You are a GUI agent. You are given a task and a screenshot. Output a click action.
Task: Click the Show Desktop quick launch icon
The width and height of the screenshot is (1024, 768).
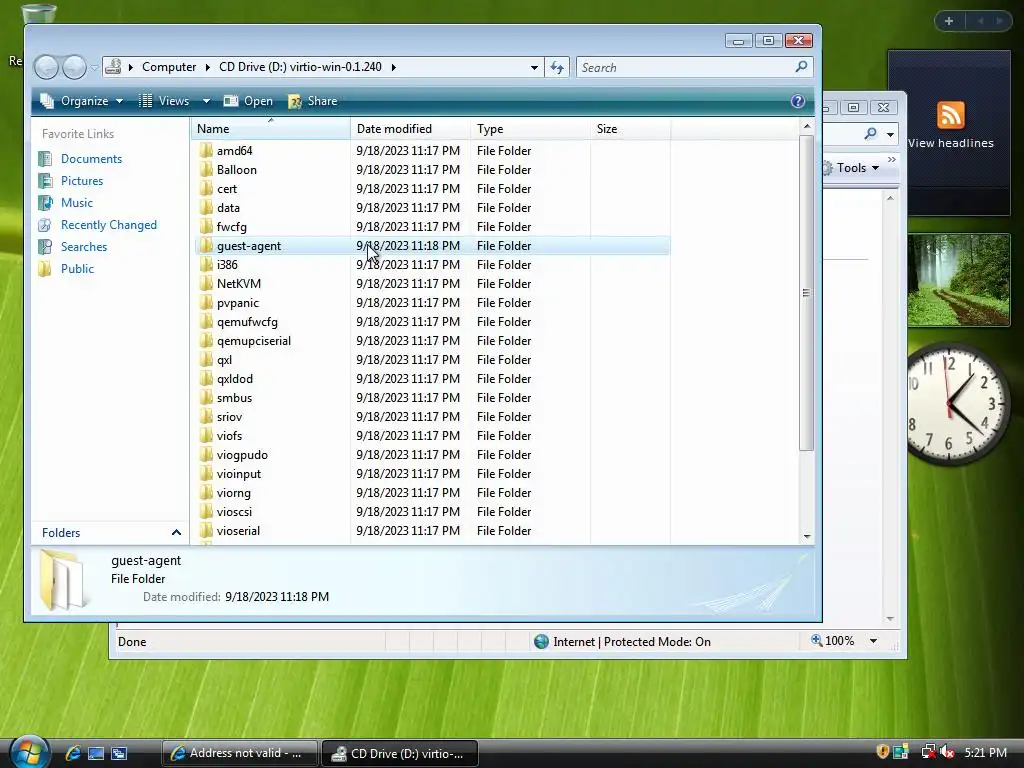[96, 753]
